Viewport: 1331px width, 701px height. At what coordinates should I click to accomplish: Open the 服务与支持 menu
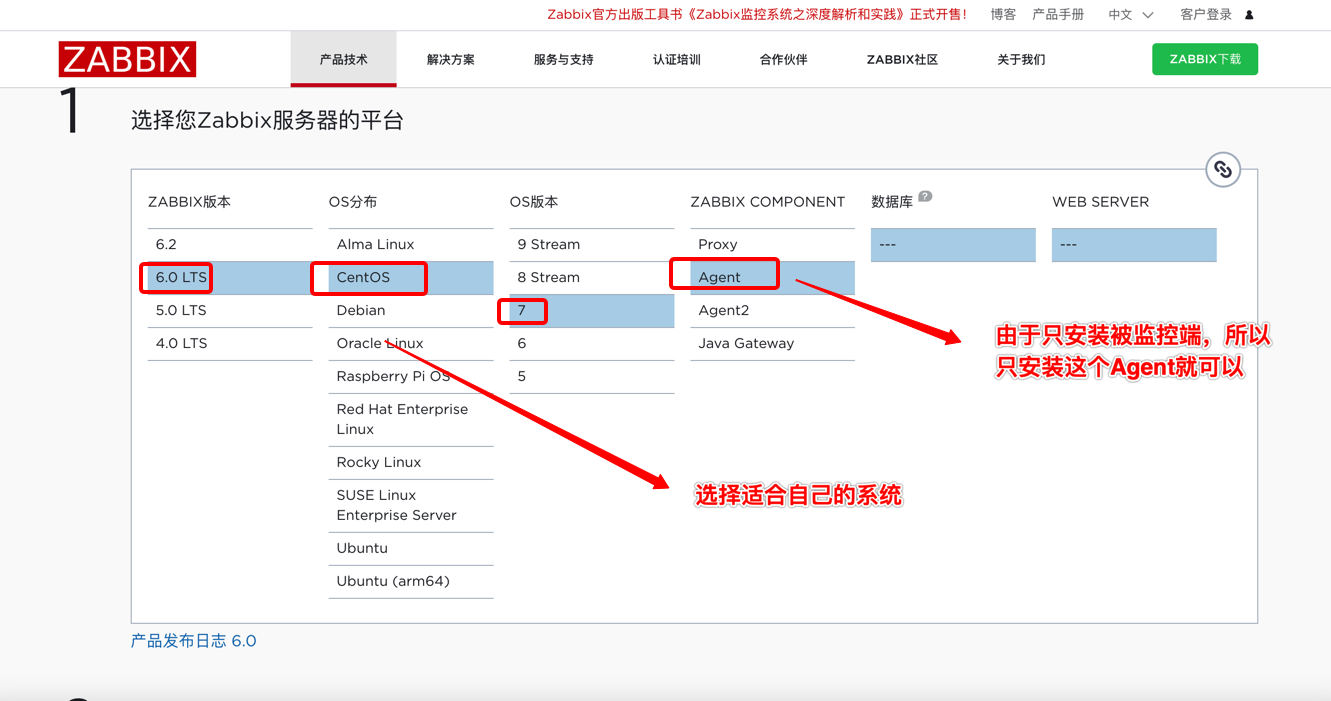click(x=564, y=59)
